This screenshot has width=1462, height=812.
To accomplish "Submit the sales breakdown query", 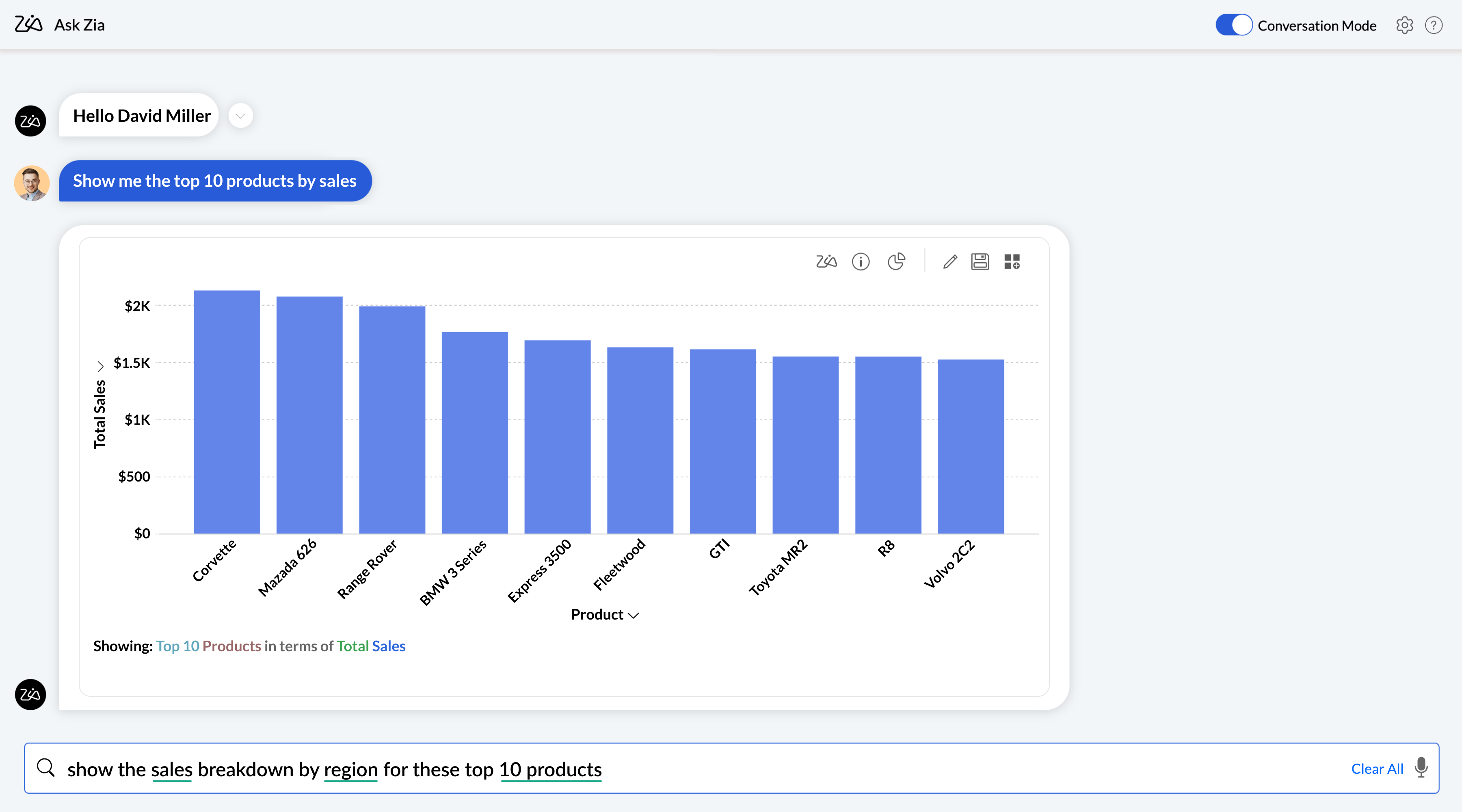I will pyautogui.click(x=46, y=768).
